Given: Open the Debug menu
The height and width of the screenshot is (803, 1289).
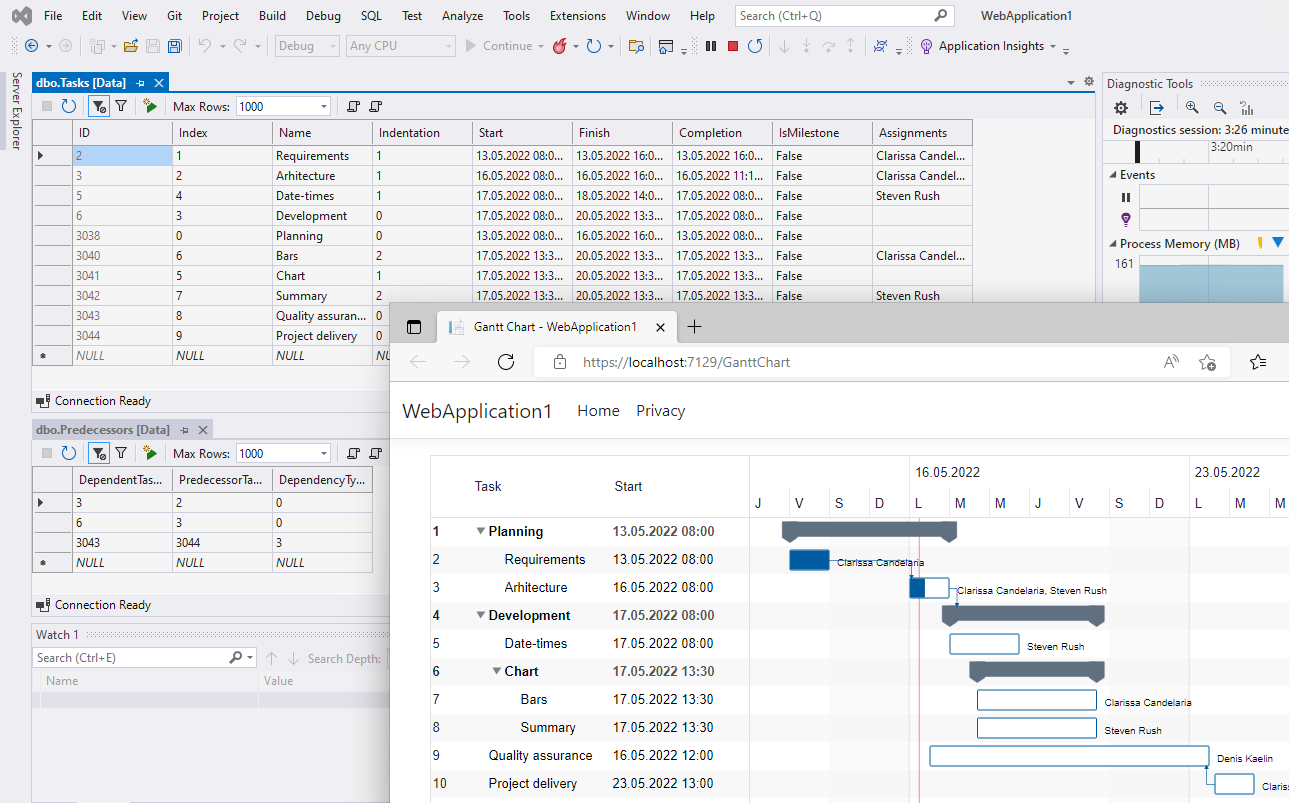Looking at the screenshot, I should 322,15.
